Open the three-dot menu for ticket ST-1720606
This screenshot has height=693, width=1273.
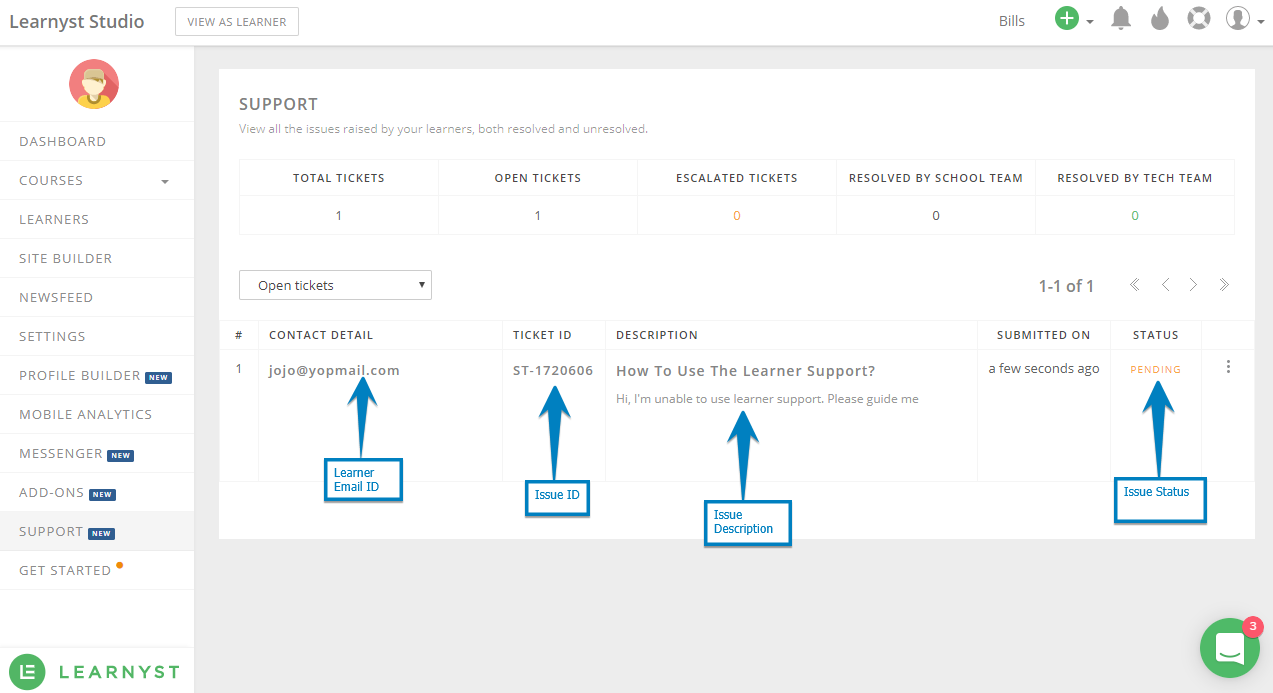(x=1228, y=367)
